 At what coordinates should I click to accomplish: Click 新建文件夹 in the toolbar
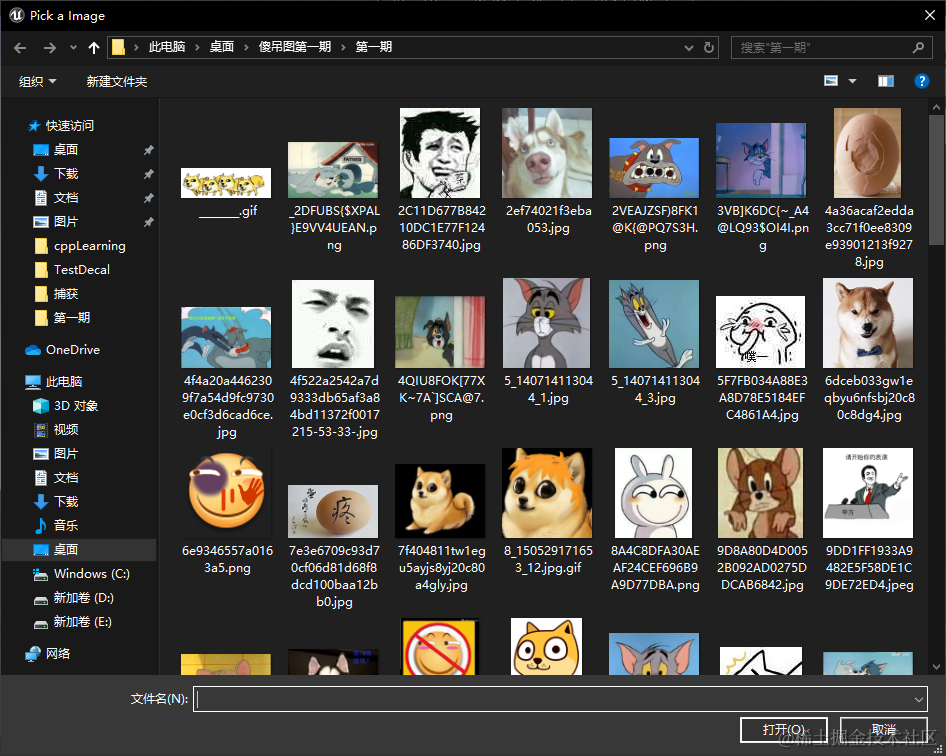(x=116, y=81)
